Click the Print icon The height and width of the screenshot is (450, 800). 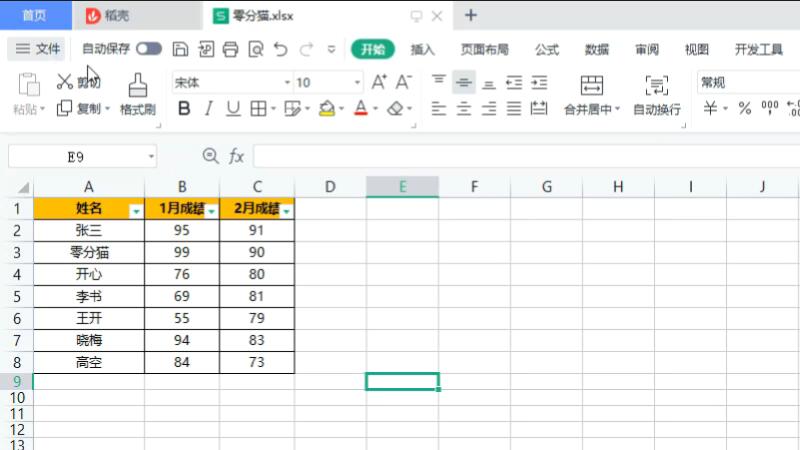(x=230, y=49)
